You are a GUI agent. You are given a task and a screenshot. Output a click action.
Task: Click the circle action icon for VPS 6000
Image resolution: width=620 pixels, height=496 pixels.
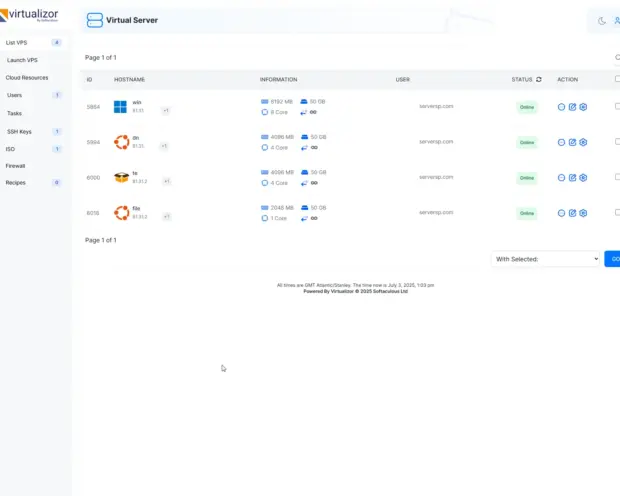pos(561,177)
